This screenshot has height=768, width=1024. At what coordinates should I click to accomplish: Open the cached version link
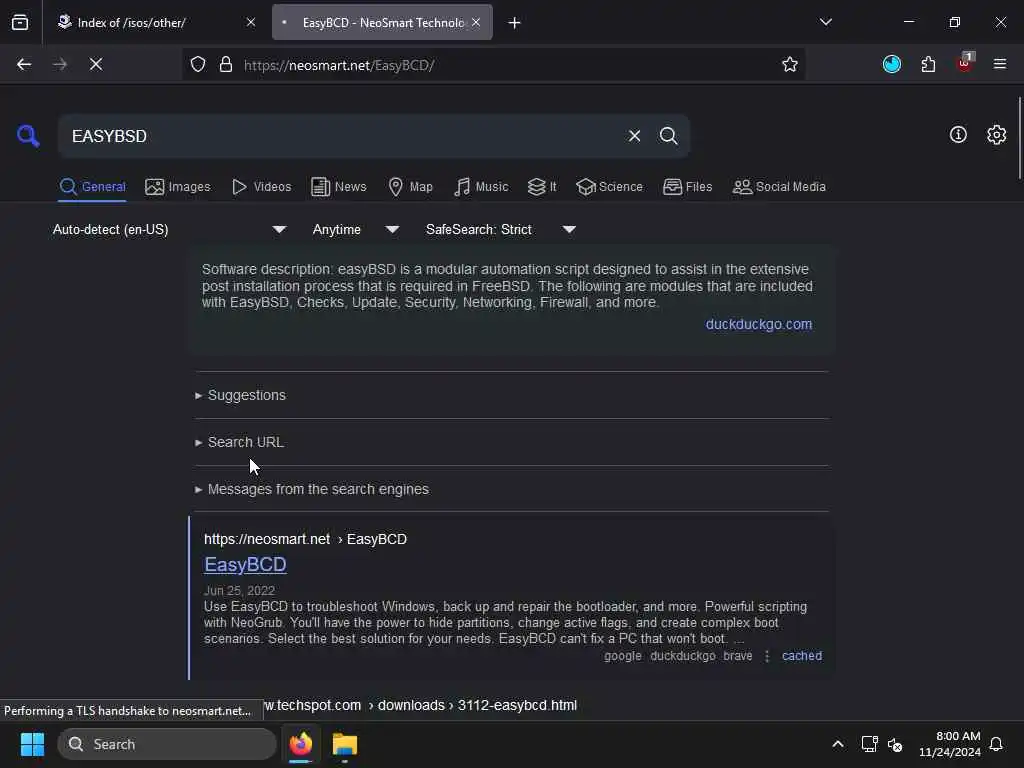801,656
